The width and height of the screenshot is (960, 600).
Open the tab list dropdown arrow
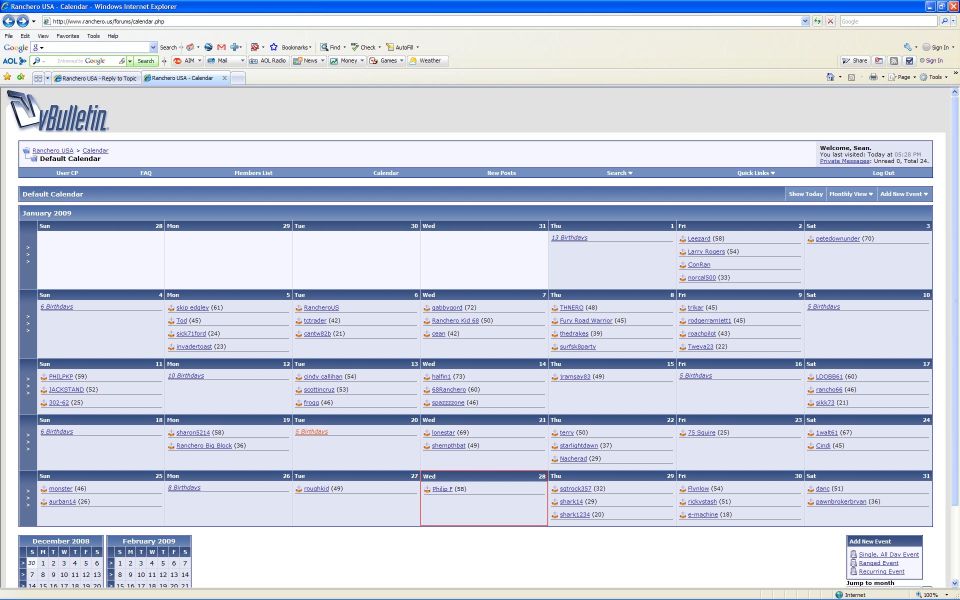(47, 78)
